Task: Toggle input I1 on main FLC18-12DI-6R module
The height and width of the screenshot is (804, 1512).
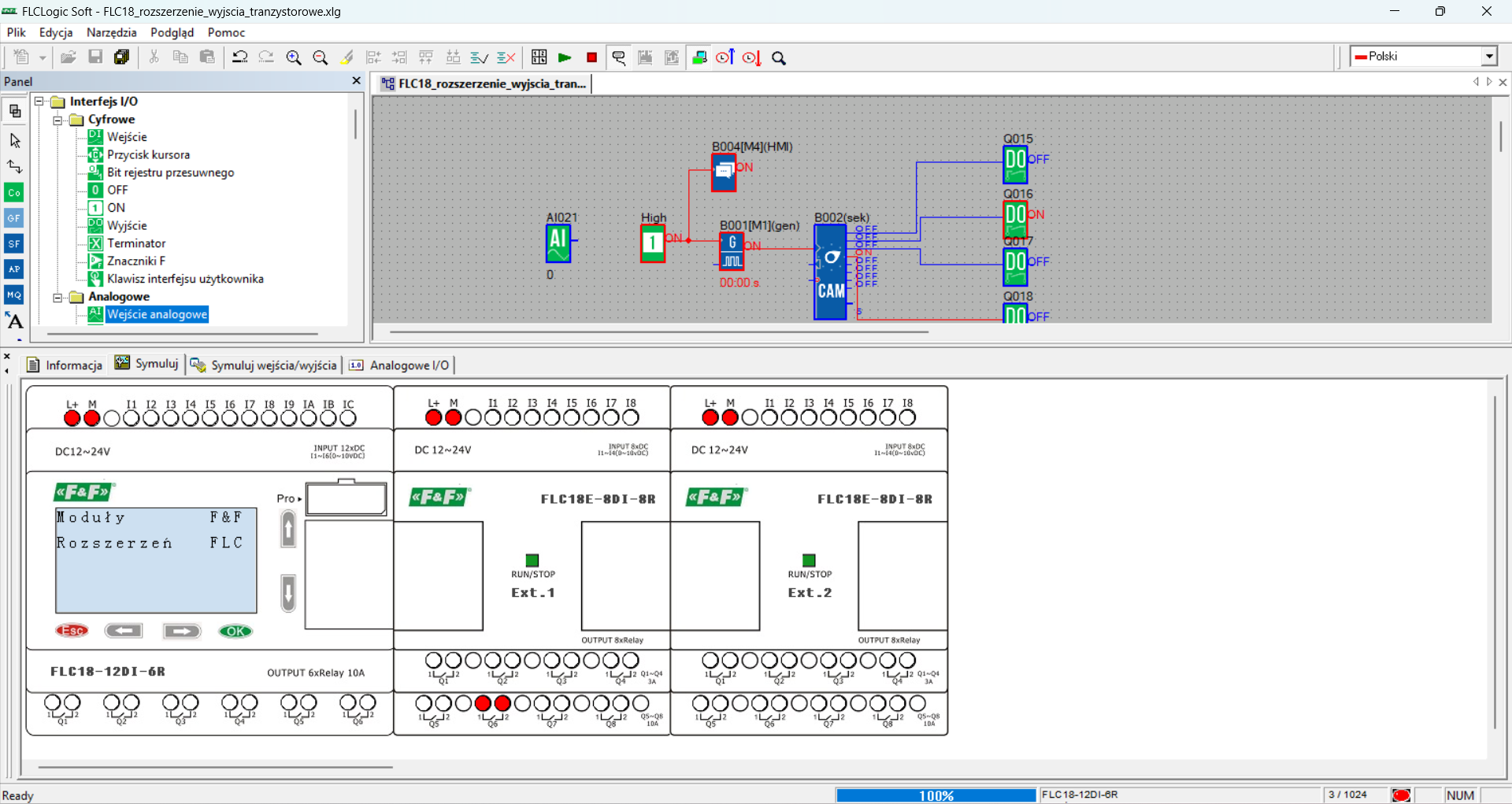Action: 132,418
